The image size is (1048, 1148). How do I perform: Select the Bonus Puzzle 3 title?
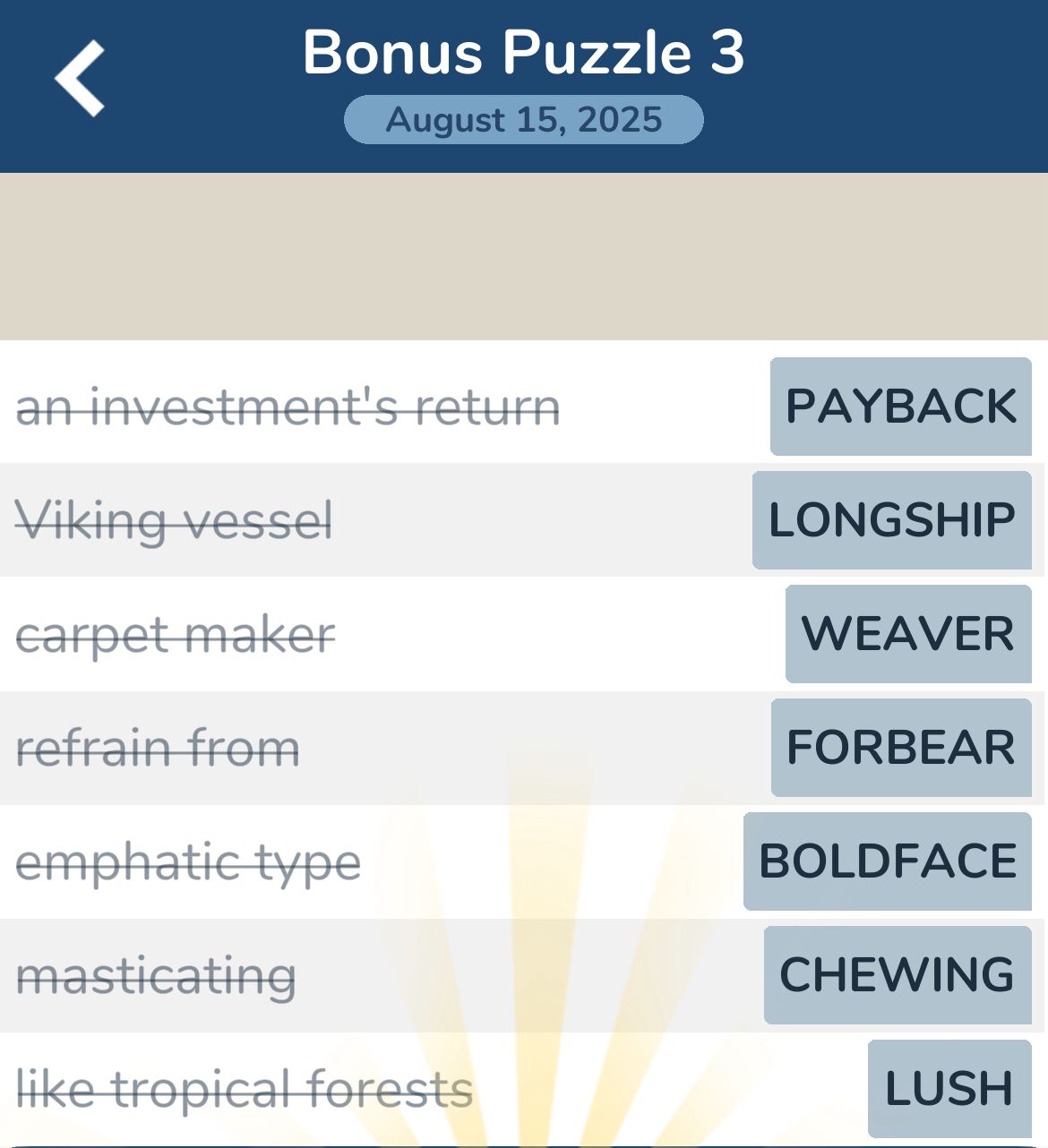pyautogui.click(x=524, y=52)
